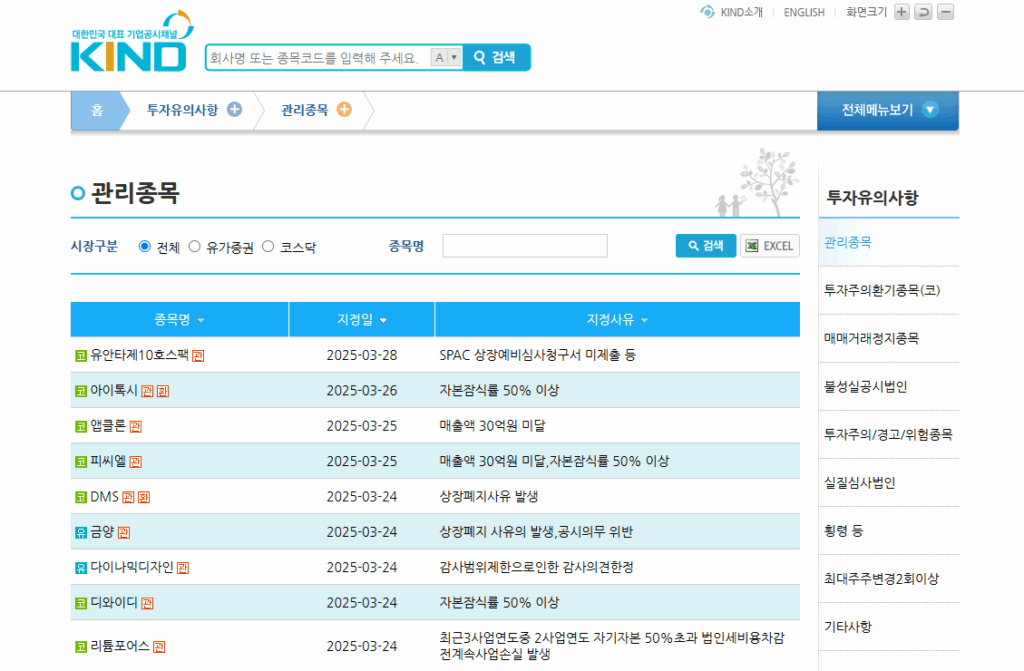Click the KOSDAQ market badge beside 유안타제10호스팩
The image size is (1024, 671).
[79, 356]
